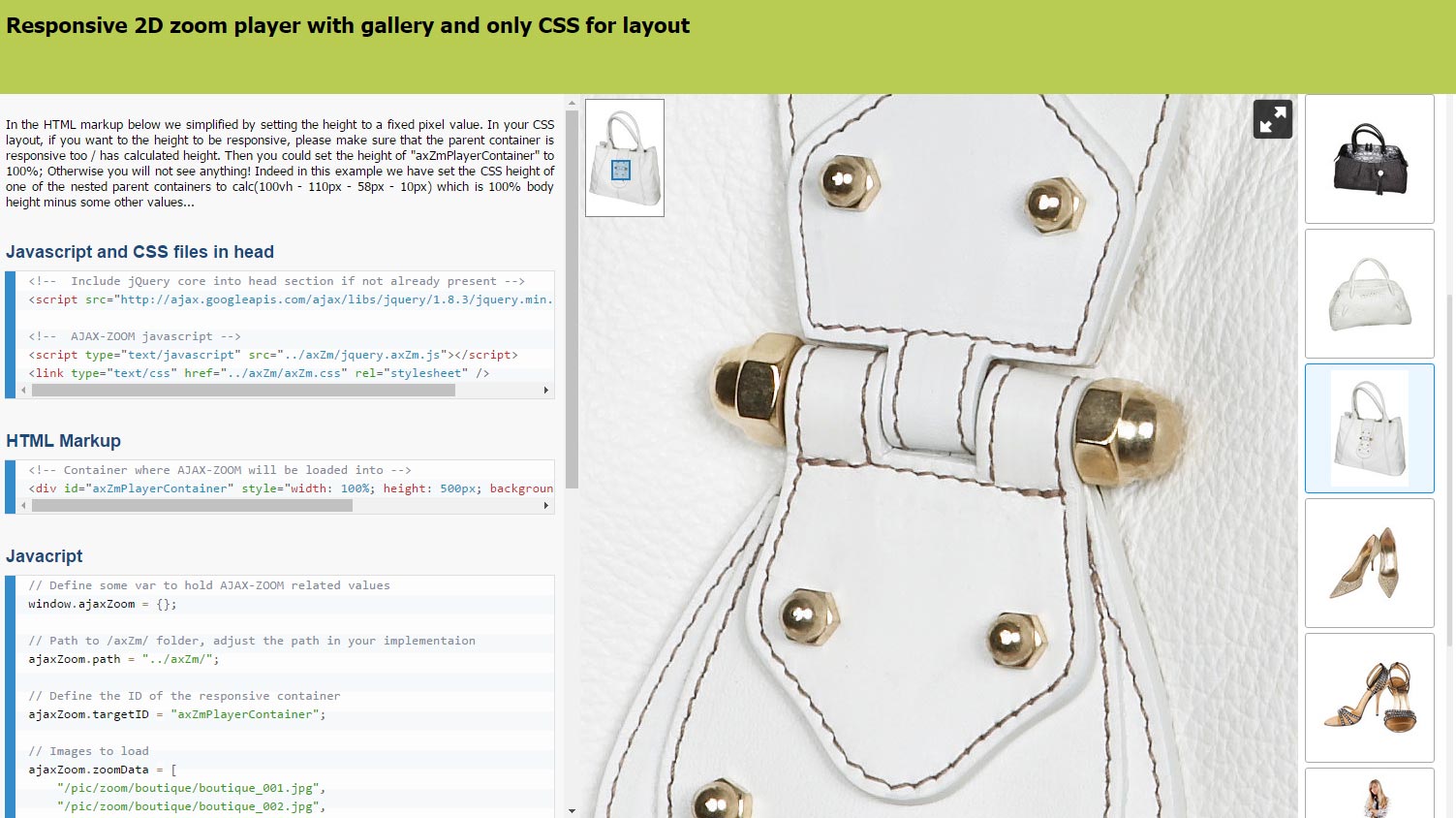Select the strappy sandals thumbnail
The height and width of the screenshot is (818, 1456).
click(x=1370, y=698)
